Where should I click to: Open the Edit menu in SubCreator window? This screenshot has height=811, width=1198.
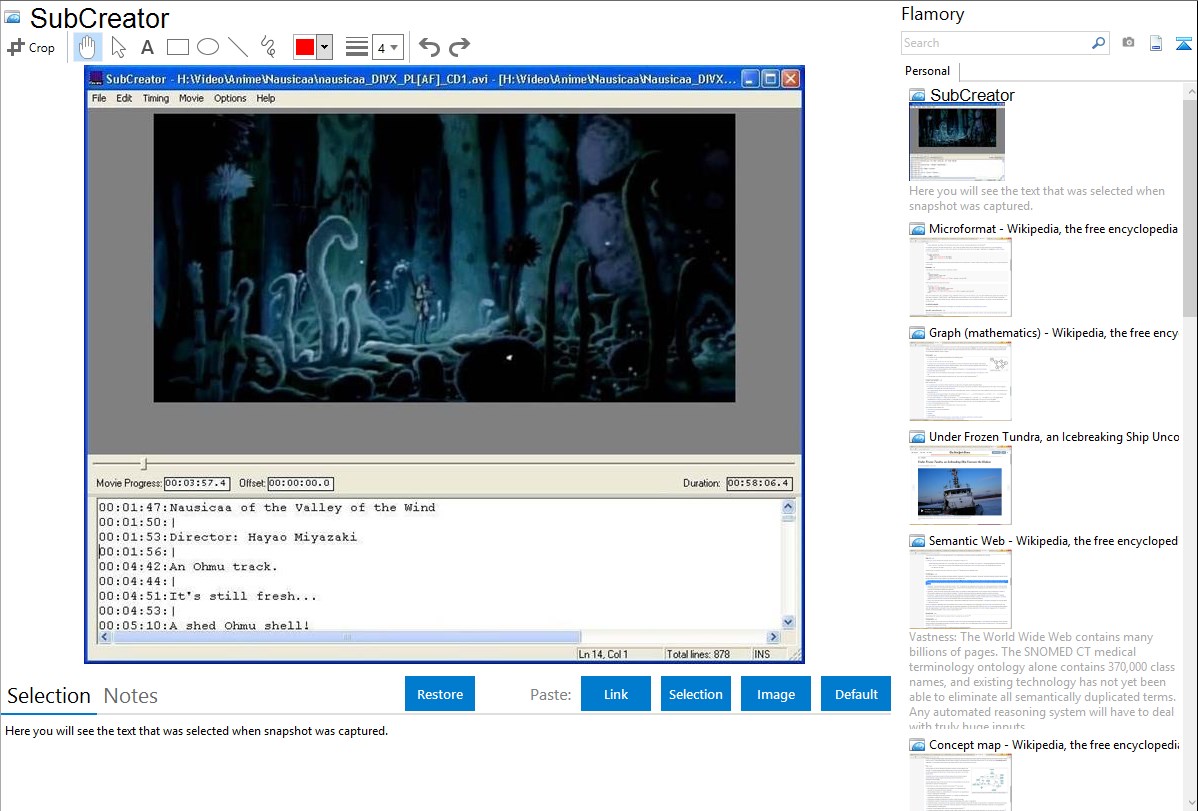click(x=124, y=99)
